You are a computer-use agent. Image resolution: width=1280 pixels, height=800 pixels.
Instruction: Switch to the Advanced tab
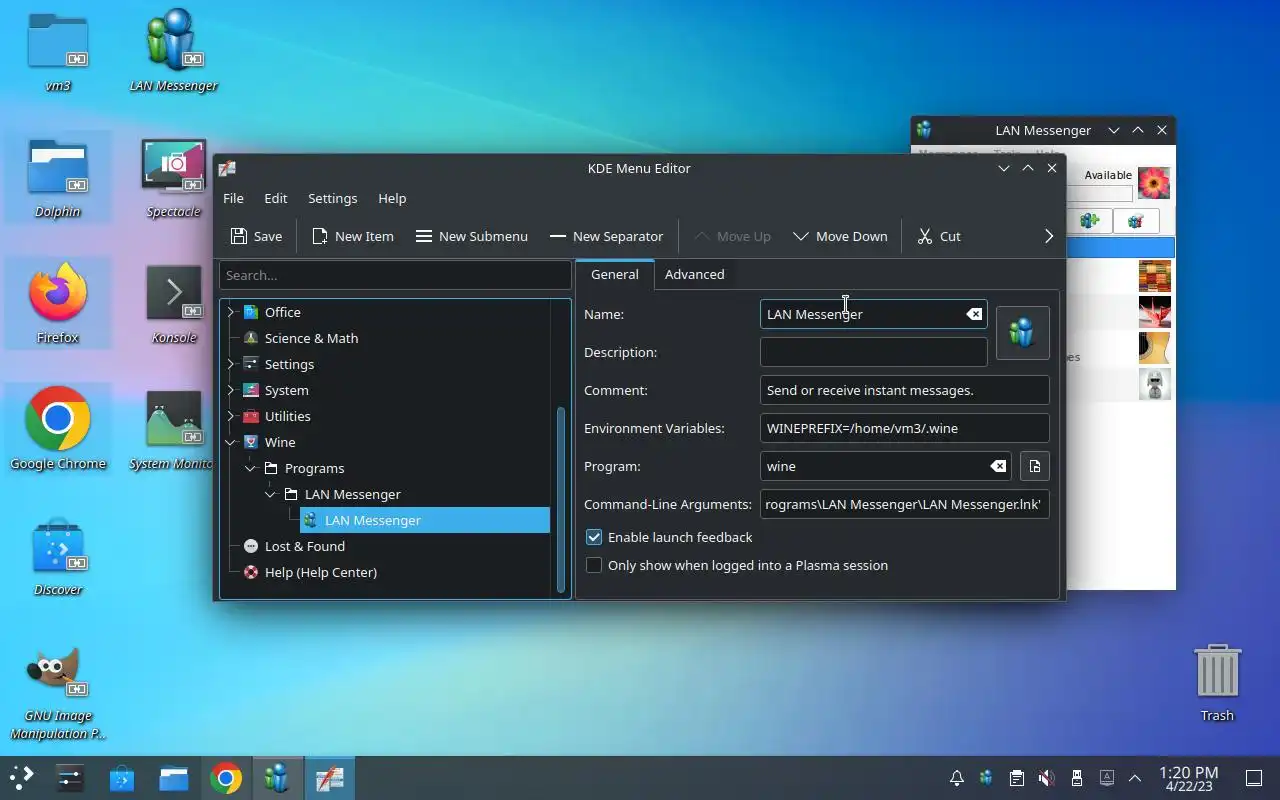tap(694, 274)
